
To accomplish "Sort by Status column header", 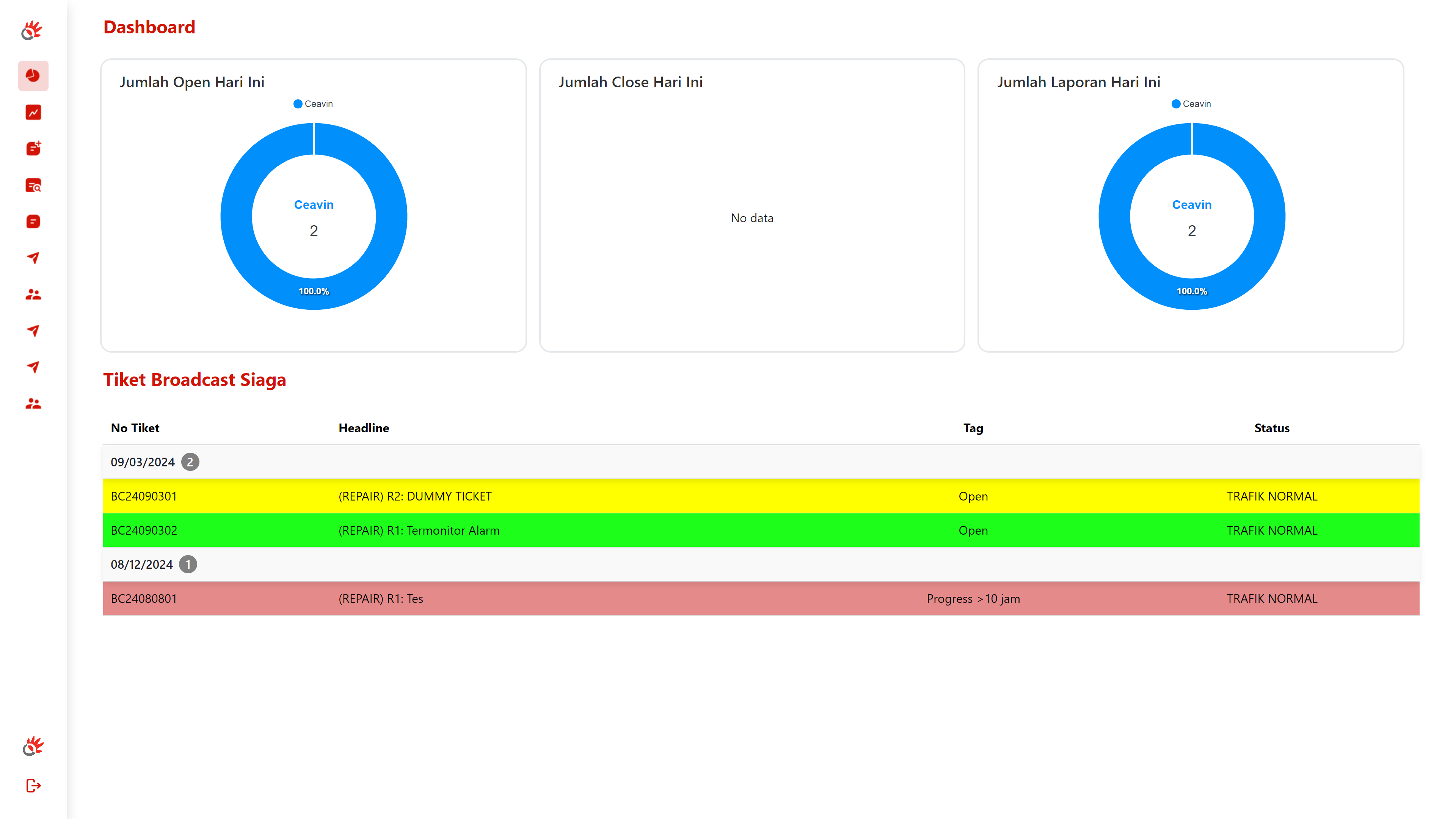I will pyautogui.click(x=1272, y=428).
